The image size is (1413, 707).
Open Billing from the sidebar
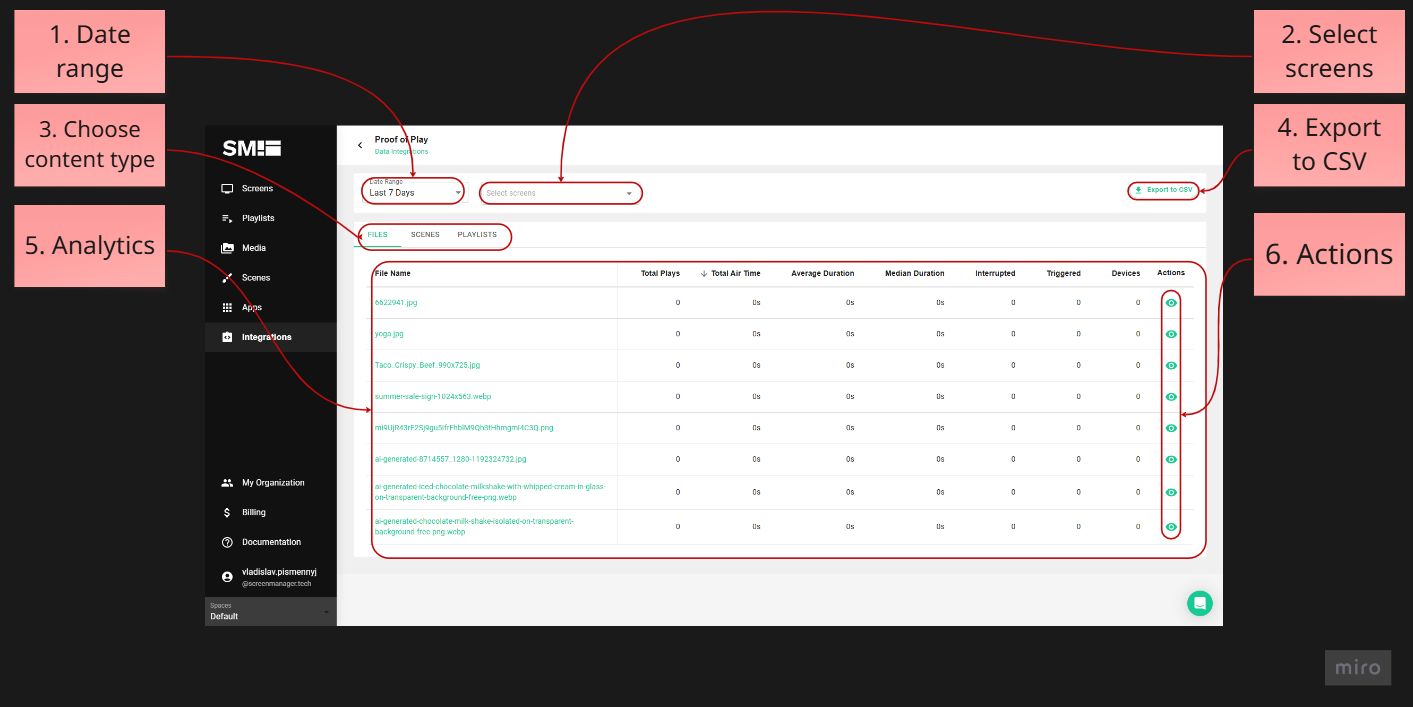228,512
